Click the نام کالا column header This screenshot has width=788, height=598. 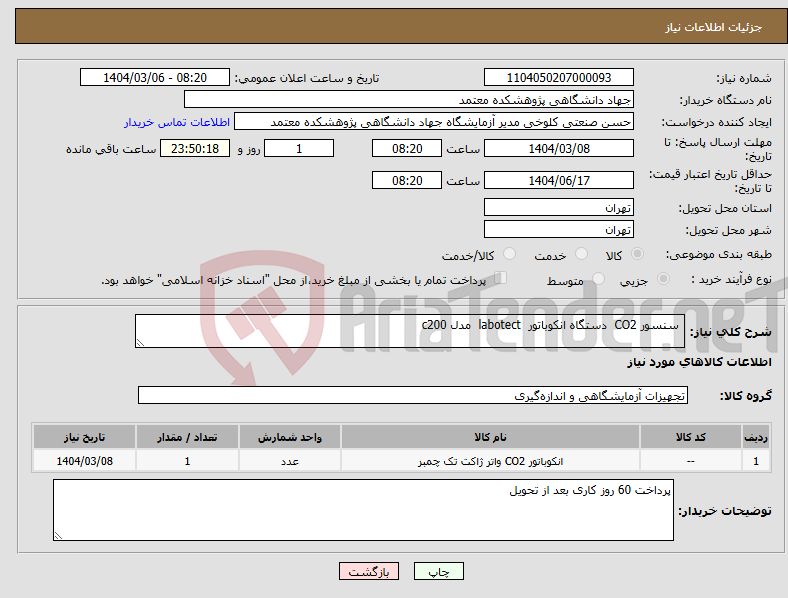point(490,437)
